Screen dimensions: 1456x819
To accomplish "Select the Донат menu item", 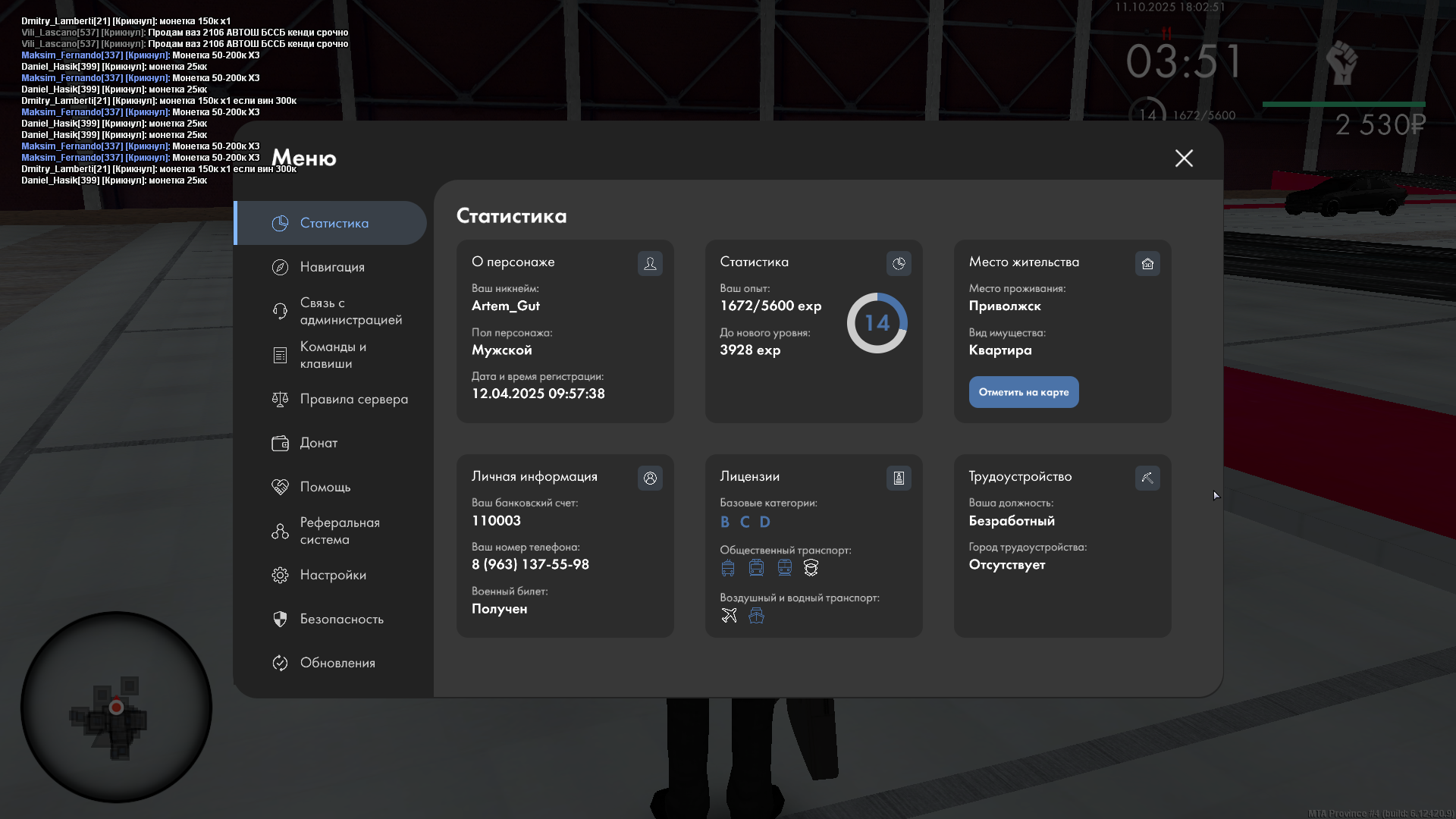I will pyautogui.click(x=318, y=443).
